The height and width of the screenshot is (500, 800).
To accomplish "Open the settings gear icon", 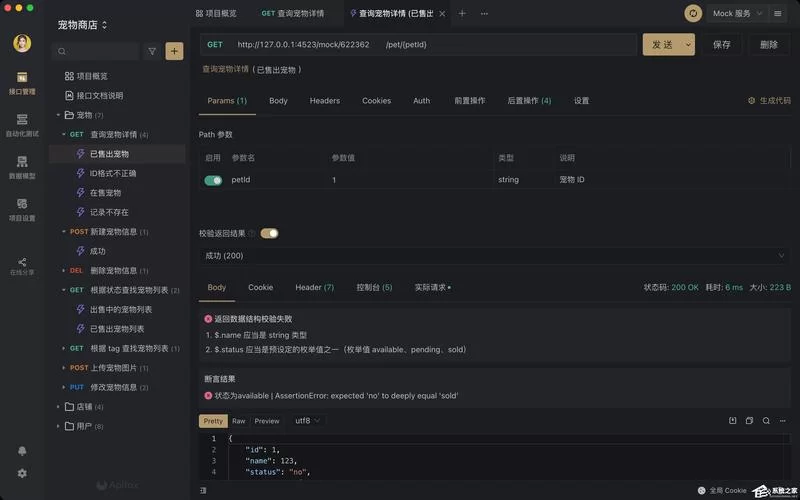I will (22, 473).
